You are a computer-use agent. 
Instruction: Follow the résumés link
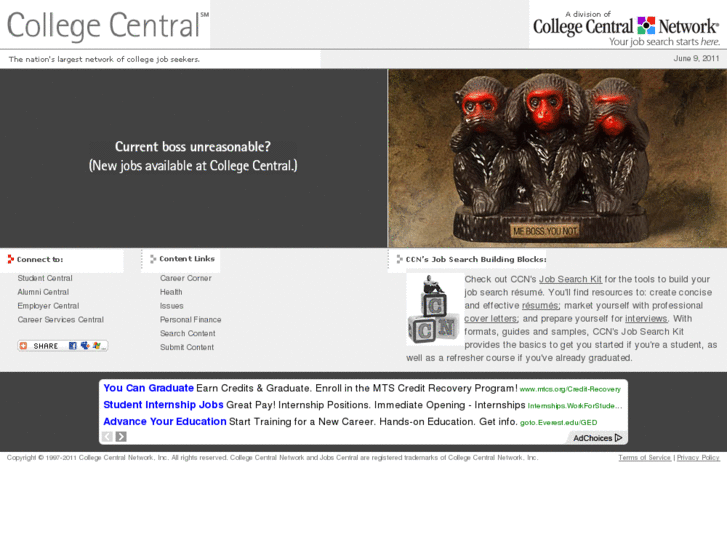(541, 306)
